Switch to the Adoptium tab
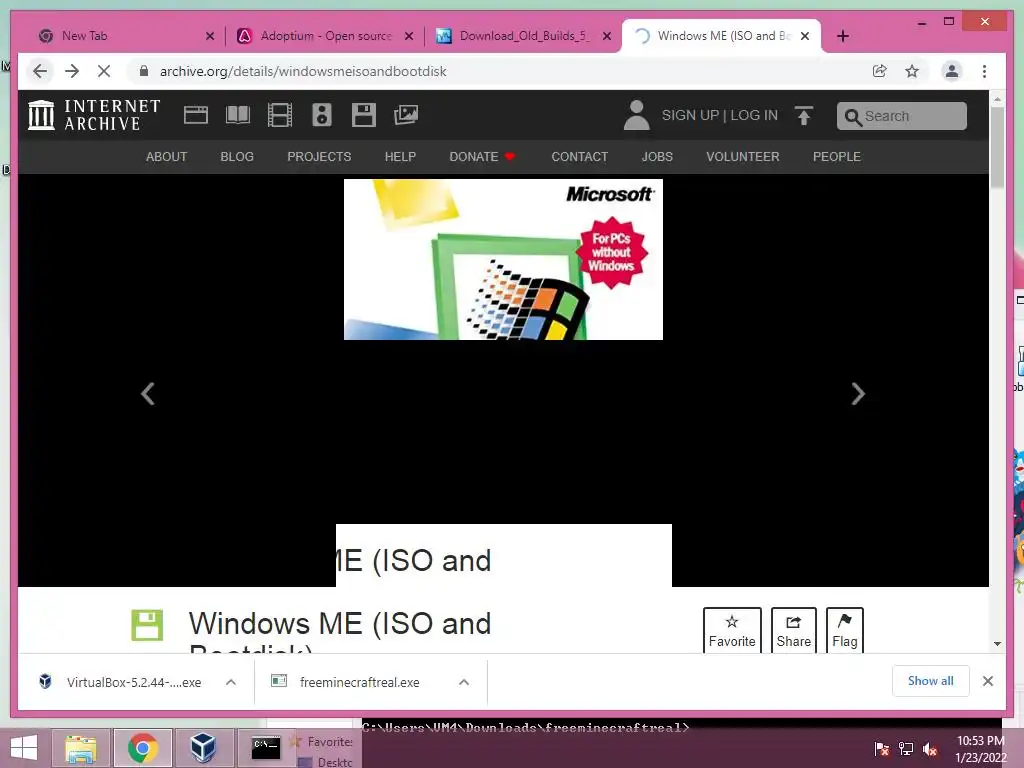The image size is (1024, 768). pyautogui.click(x=325, y=36)
